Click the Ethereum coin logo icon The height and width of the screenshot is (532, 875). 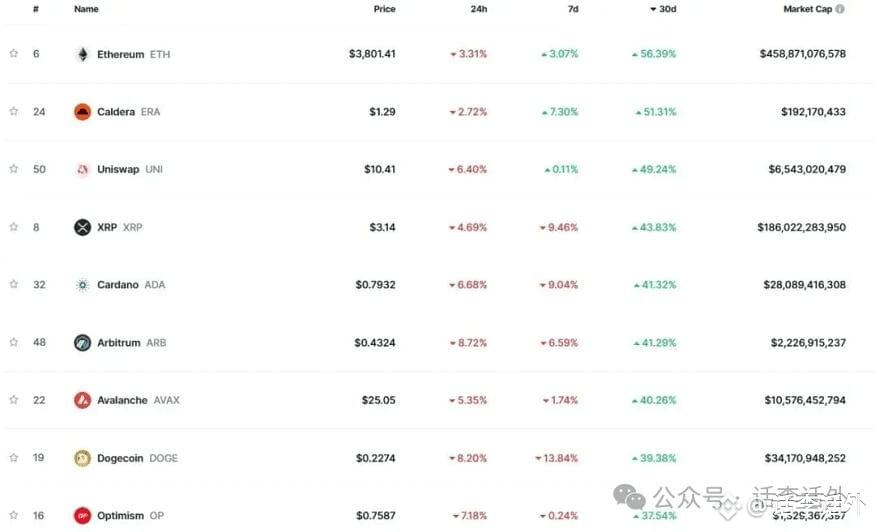click(83, 54)
